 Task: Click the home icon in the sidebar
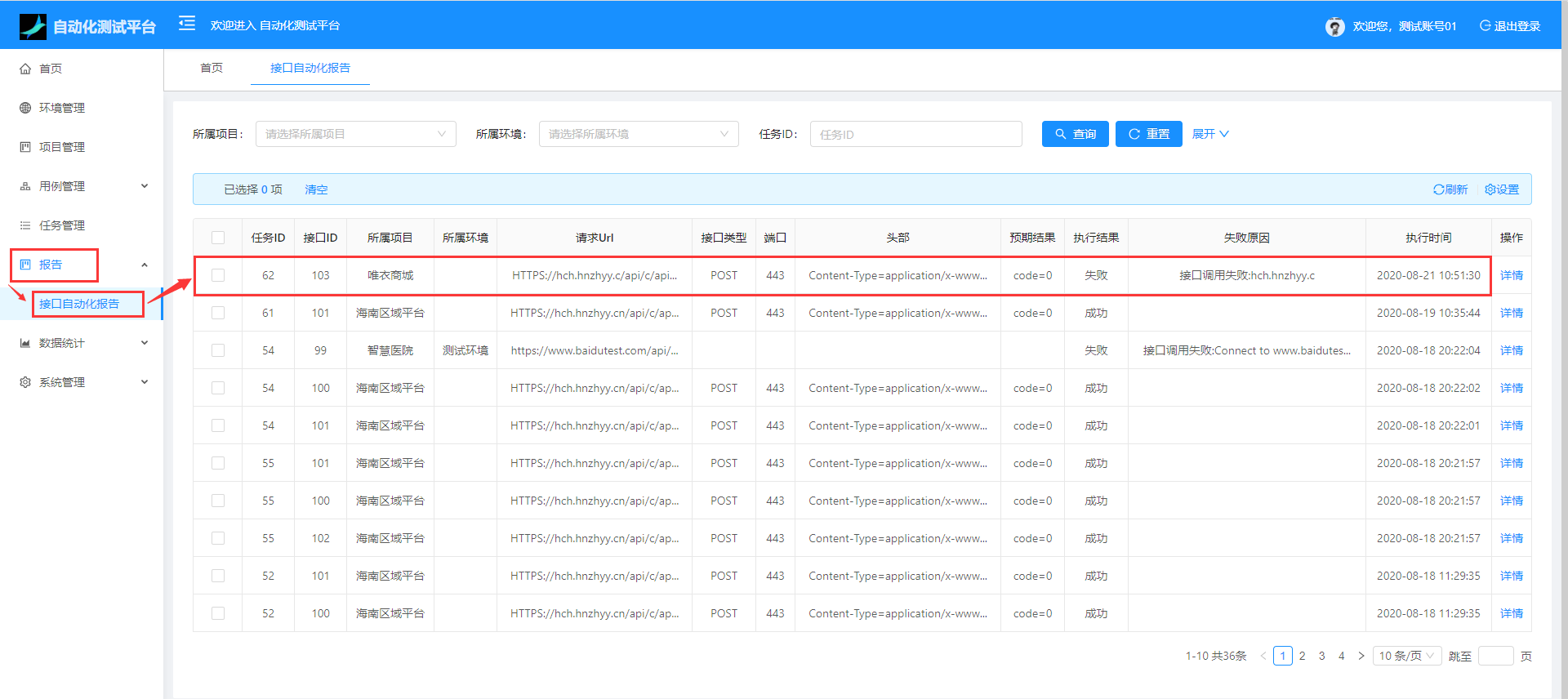[x=25, y=69]
